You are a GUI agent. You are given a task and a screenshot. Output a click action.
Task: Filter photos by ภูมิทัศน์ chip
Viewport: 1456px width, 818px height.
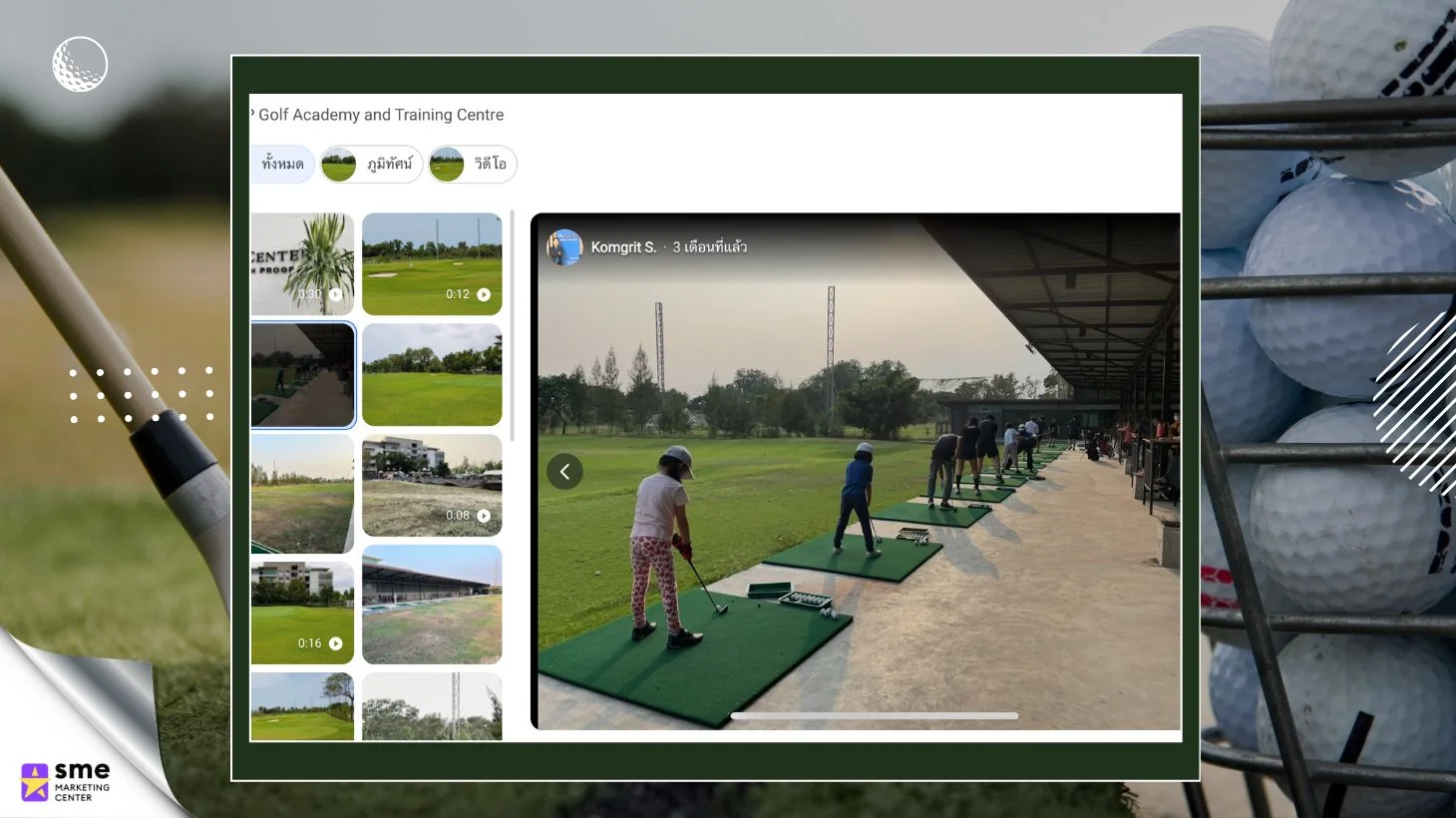point(371,165)
